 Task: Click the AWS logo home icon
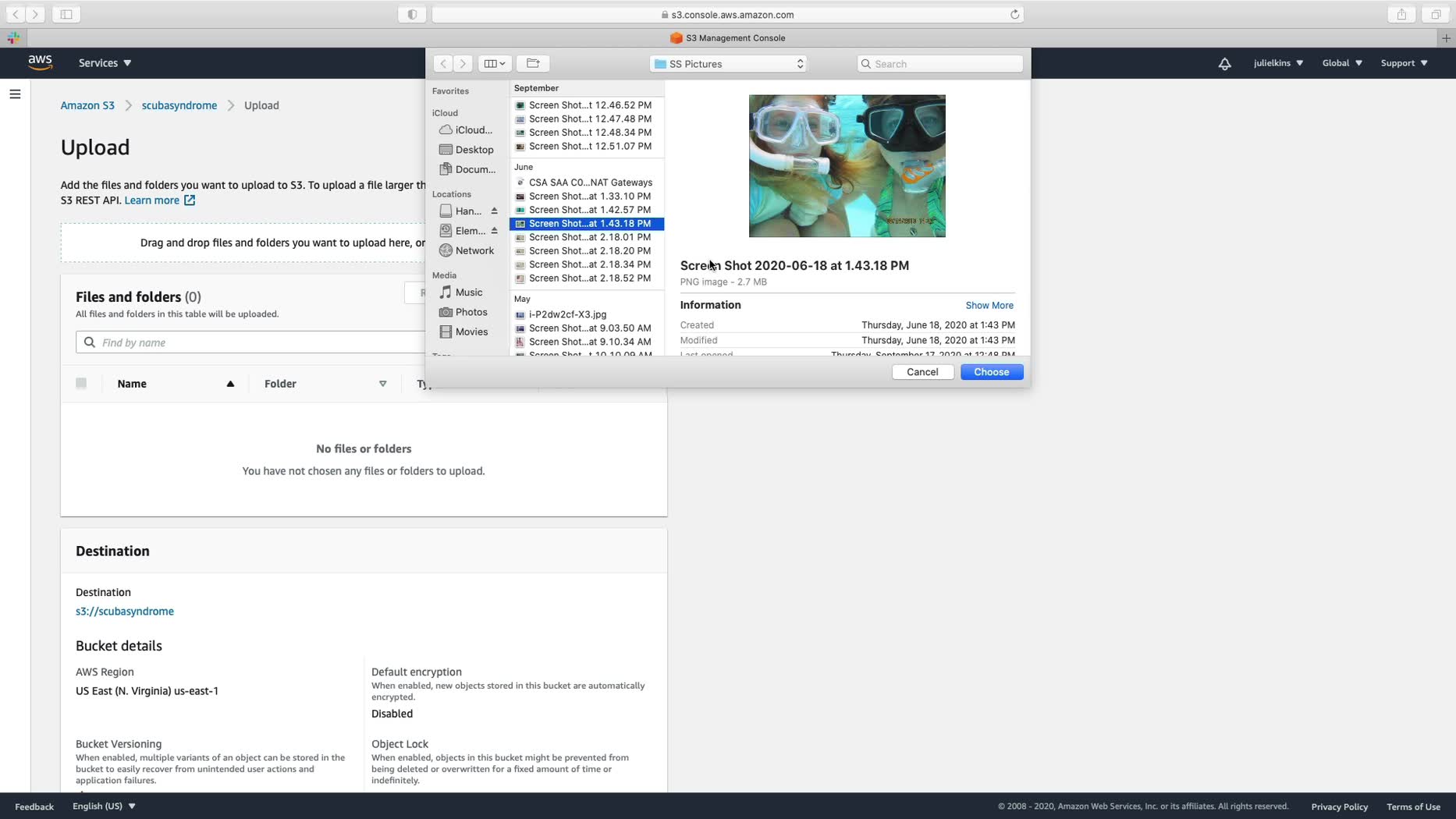[40, 62]
